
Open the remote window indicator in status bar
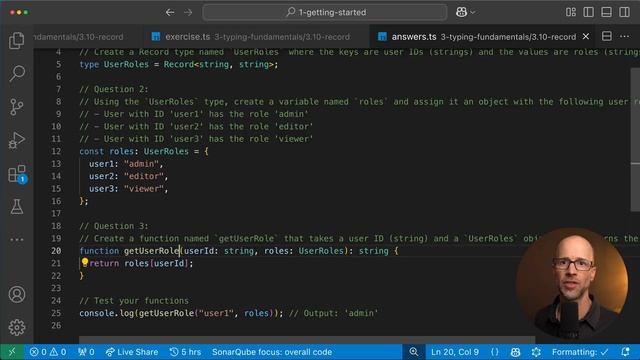coord(12,352)
